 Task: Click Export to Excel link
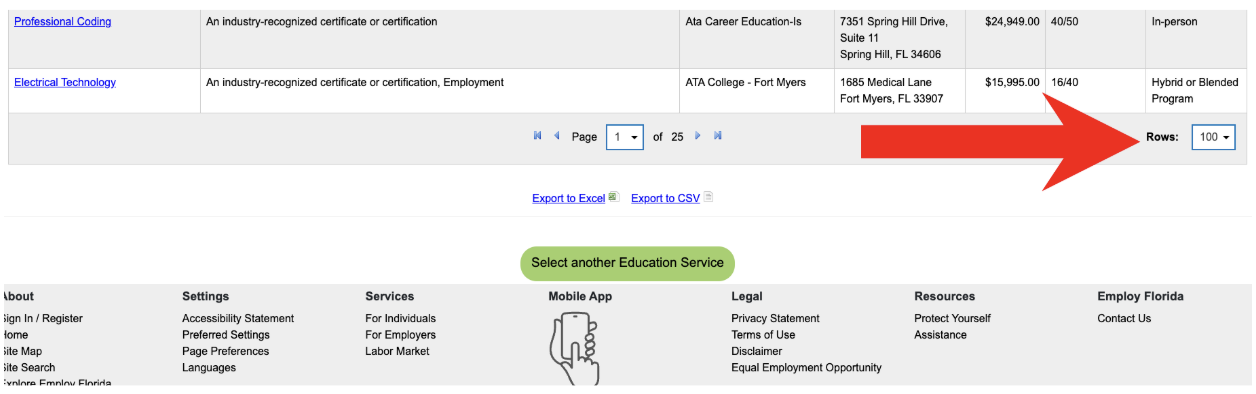tap(568, 198)
